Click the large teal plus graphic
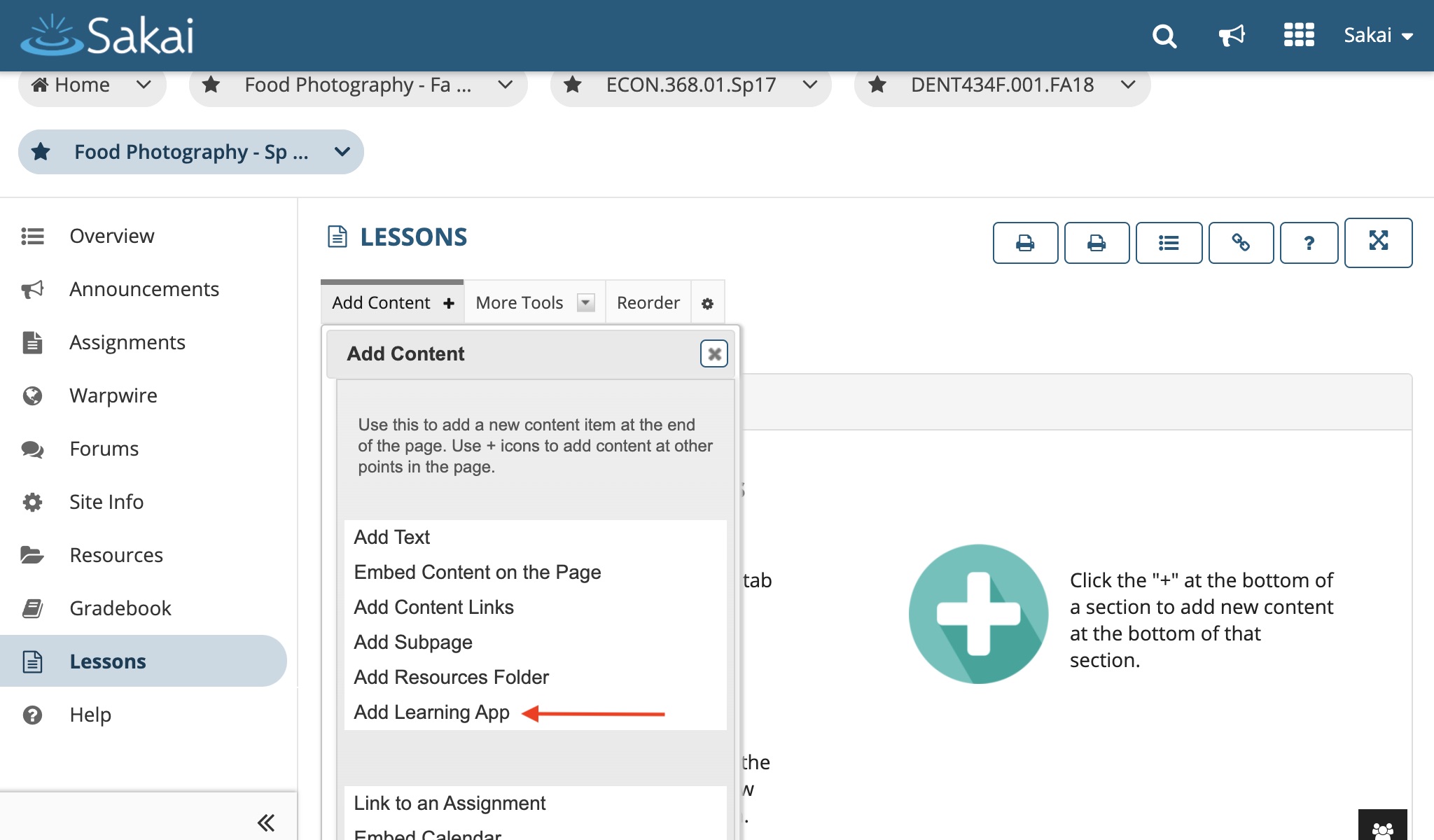 [x=977, y=614]
